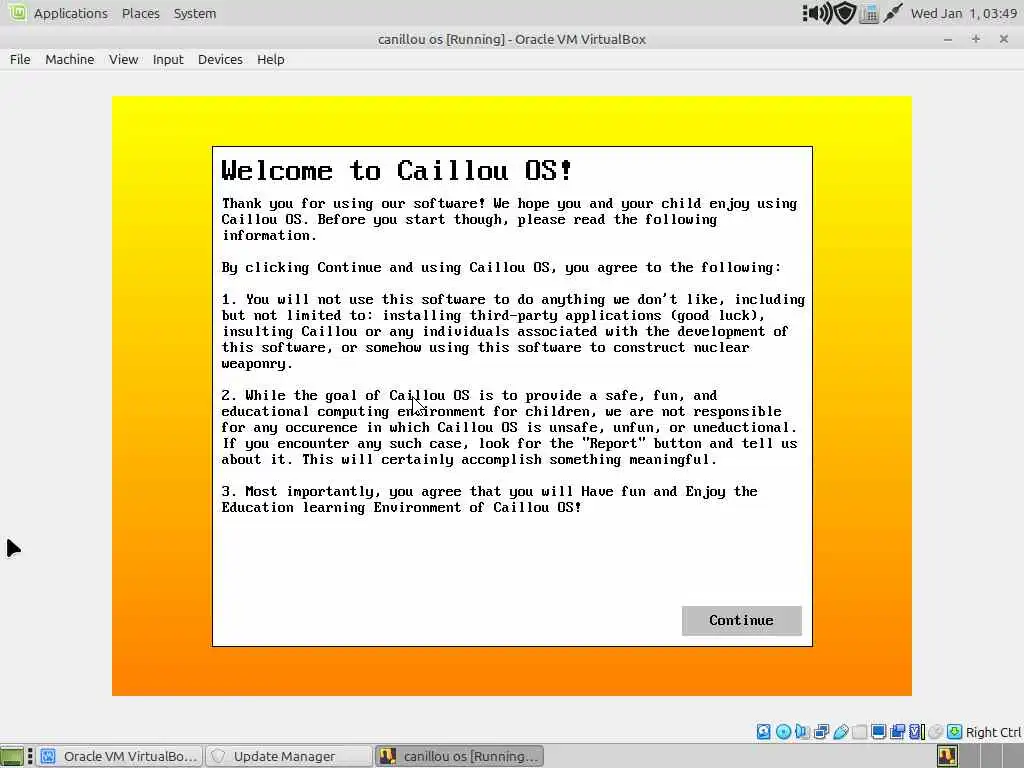Click the greyed mouse integration indicator
The height and width of the screenshot is (768, 1024).
coord(936,732)
